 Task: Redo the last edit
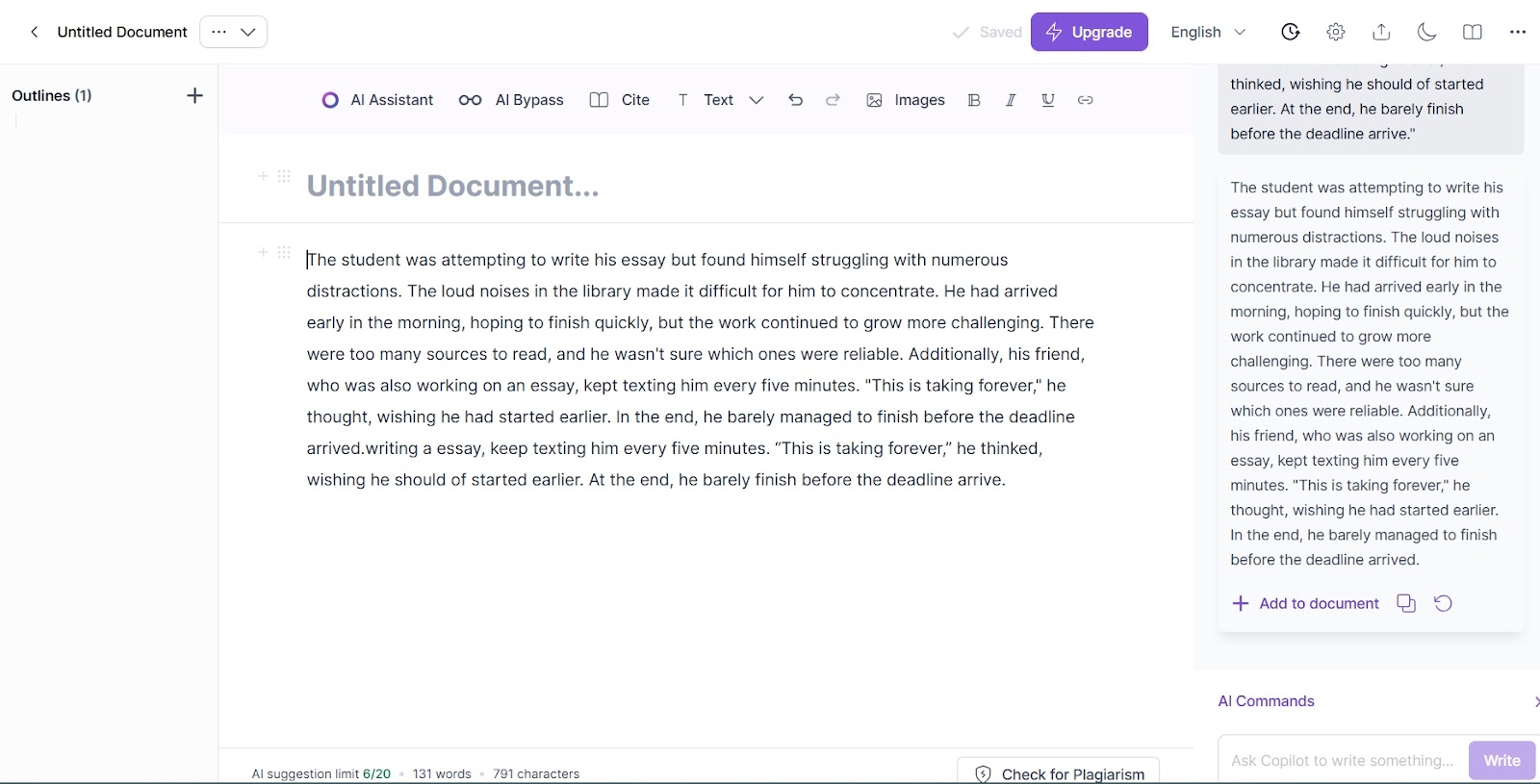click(833, 100)
